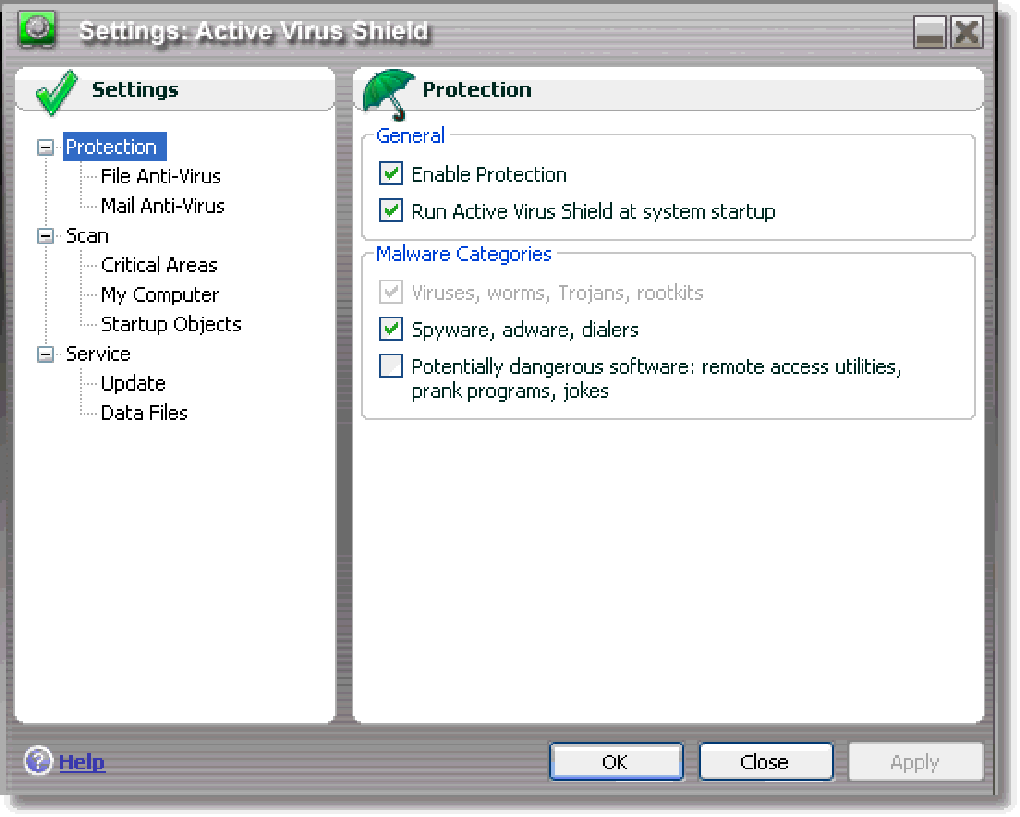This screenshot has width=1020, height=817.
Task: Open Startup Objects scan settings
Action: tap(171, 325)
